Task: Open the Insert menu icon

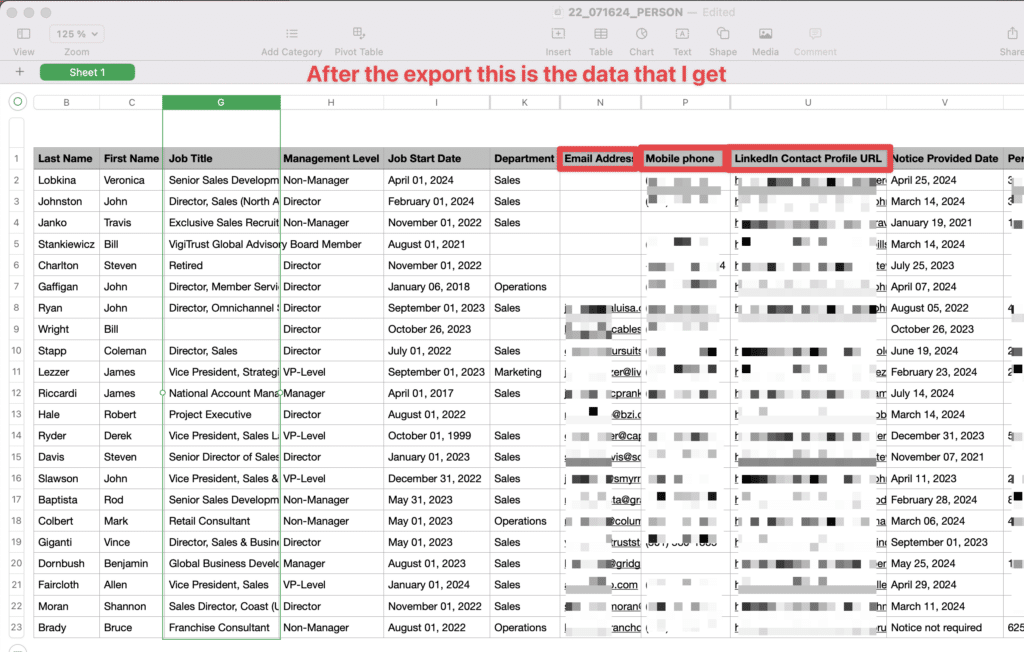Action: click(x=558, y=33)
